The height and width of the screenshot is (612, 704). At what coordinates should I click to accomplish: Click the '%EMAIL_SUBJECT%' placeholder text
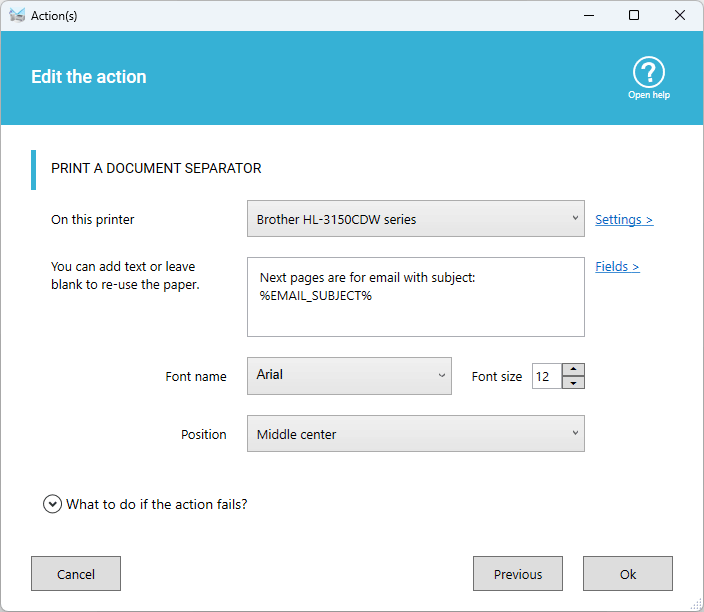316,296
